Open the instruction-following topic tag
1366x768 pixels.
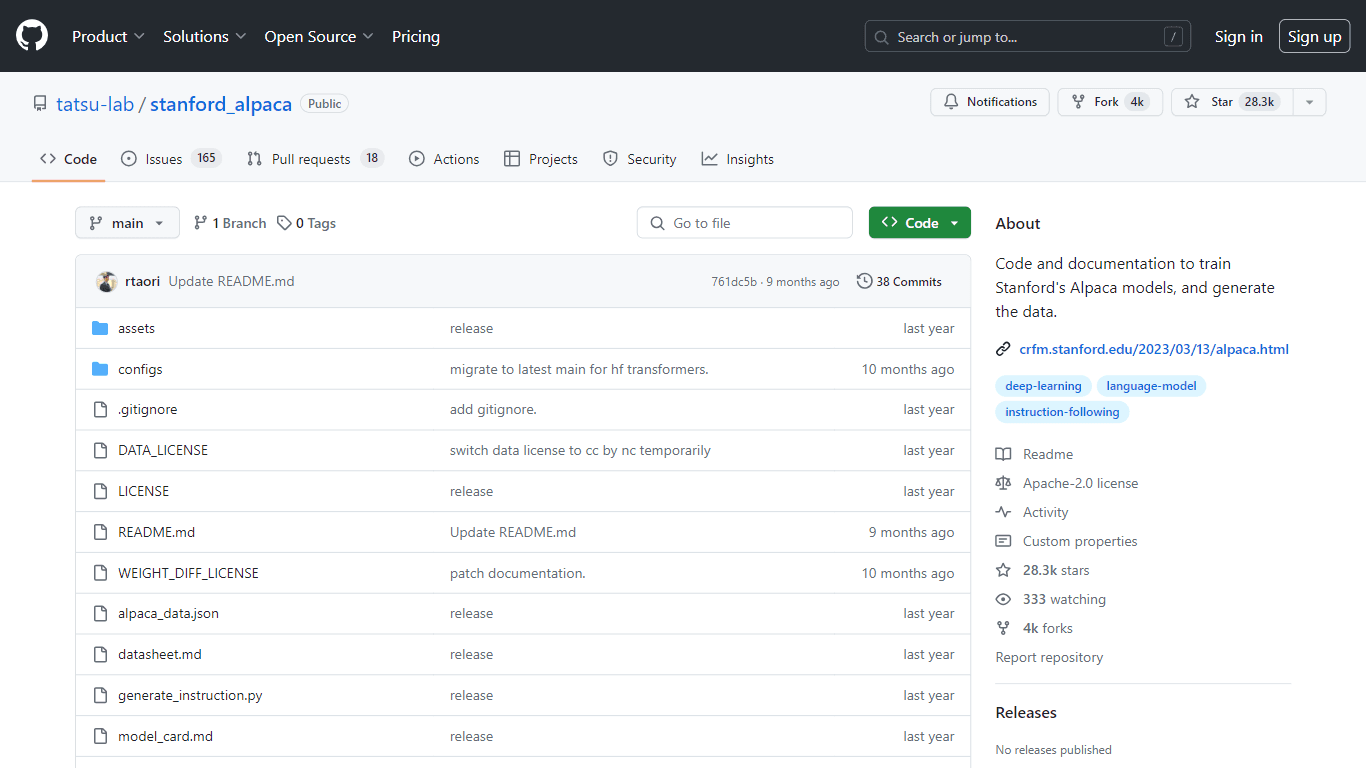click(1062, 412)
